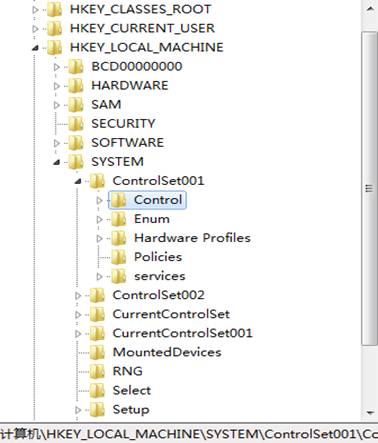378x443 pixels.
Task: Click the HKEY_CLASSES_ROOT folder icon
Action: [54, 9]
